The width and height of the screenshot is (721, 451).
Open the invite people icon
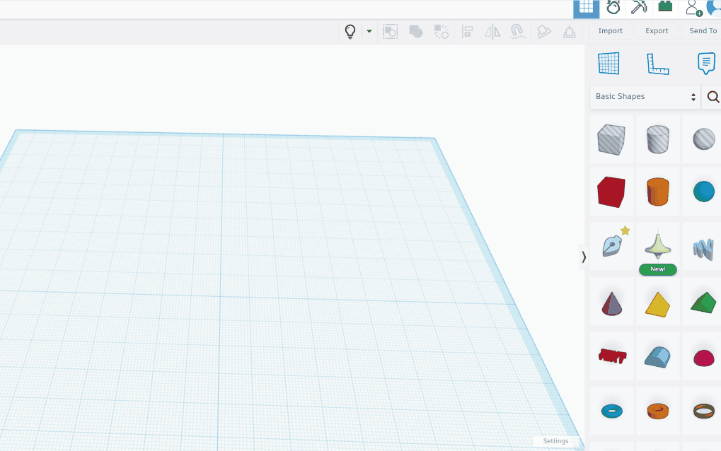[x=693, y=8]
